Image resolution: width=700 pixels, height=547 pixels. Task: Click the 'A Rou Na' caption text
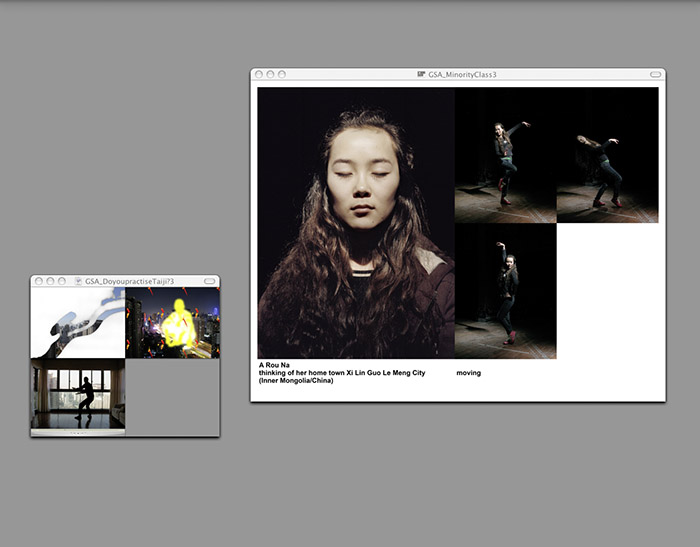[274, 365]
